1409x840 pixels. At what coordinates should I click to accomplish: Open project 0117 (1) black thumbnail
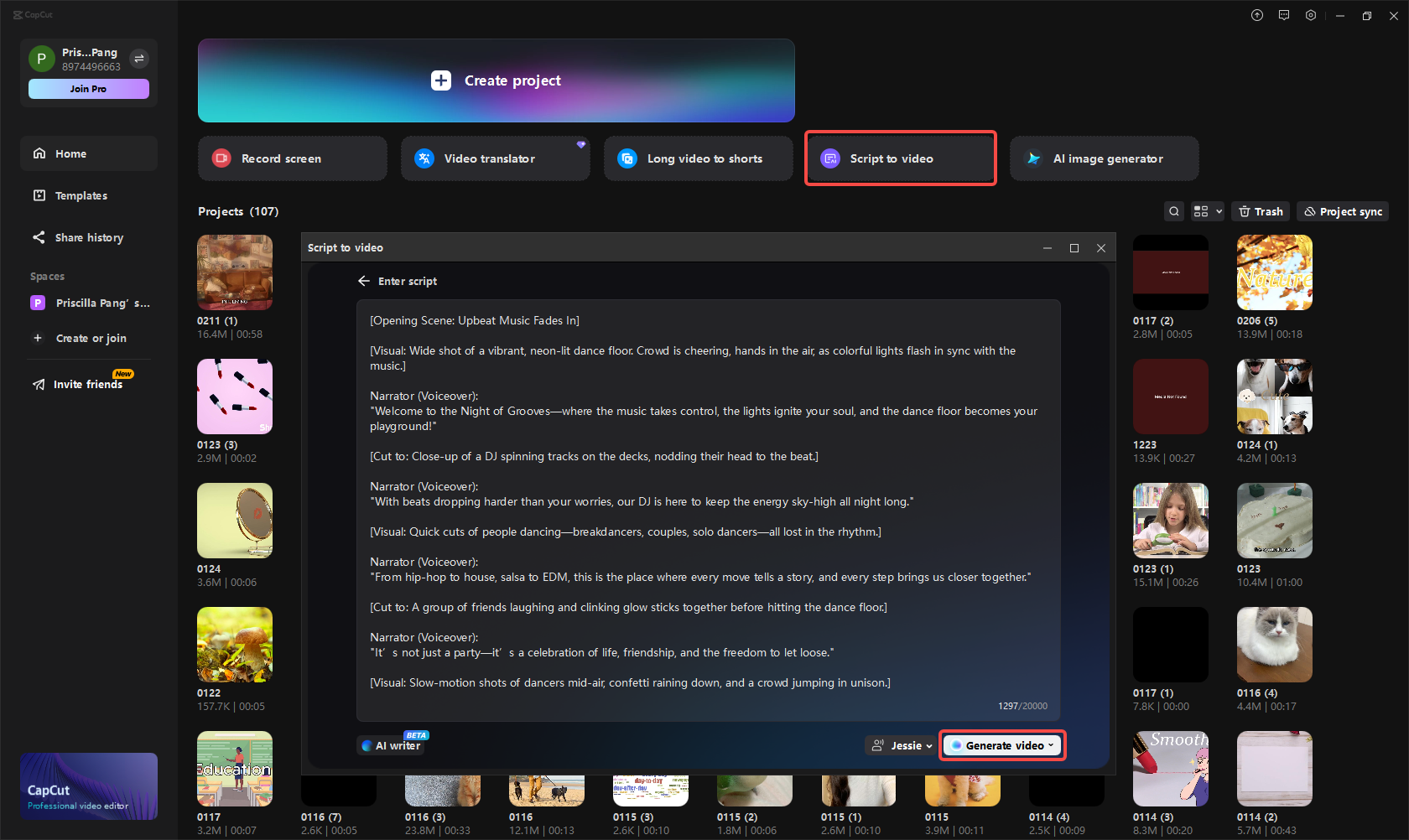coord(1171,645)
